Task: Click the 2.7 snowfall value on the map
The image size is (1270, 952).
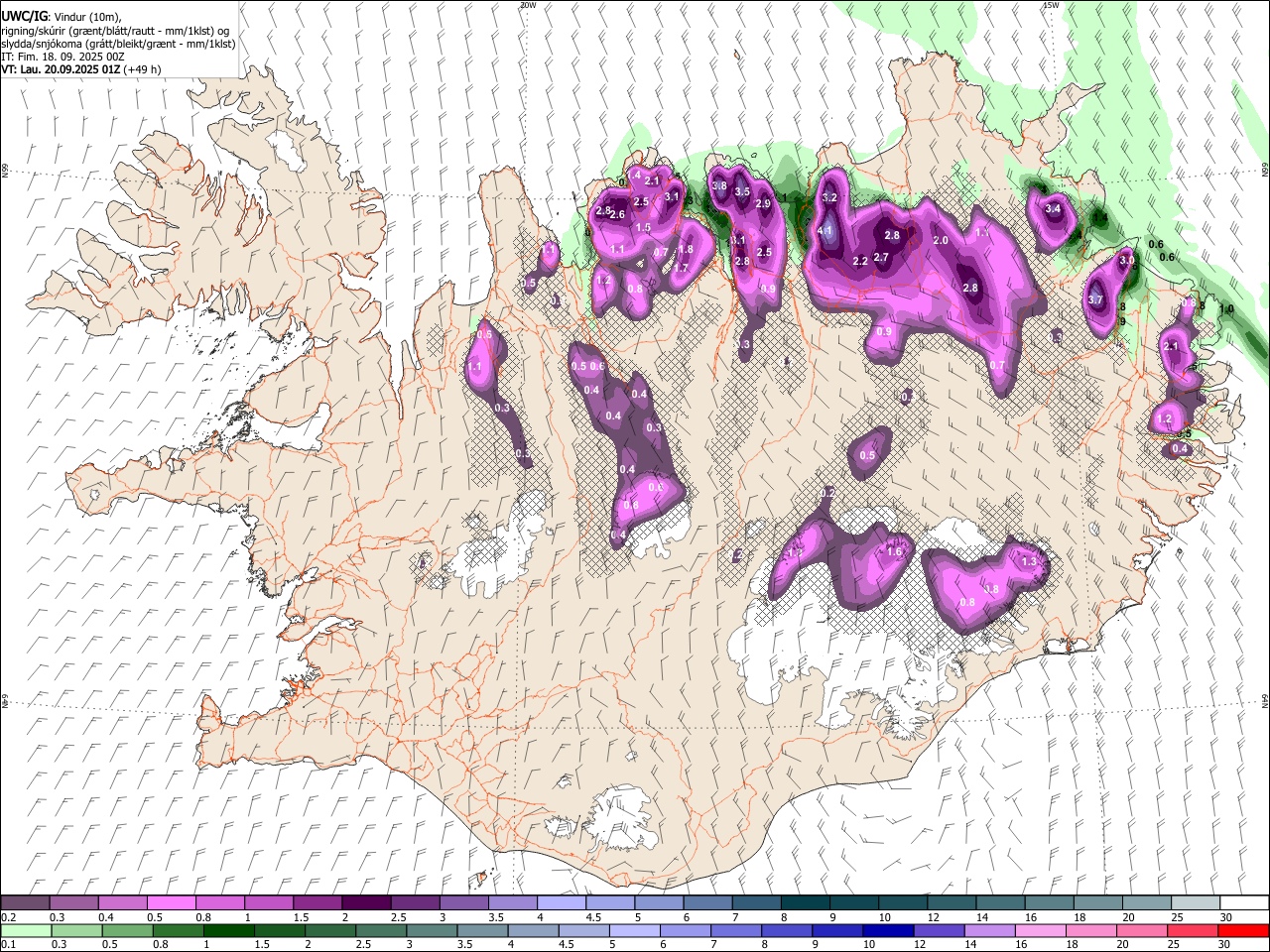Action: (880, 257)
